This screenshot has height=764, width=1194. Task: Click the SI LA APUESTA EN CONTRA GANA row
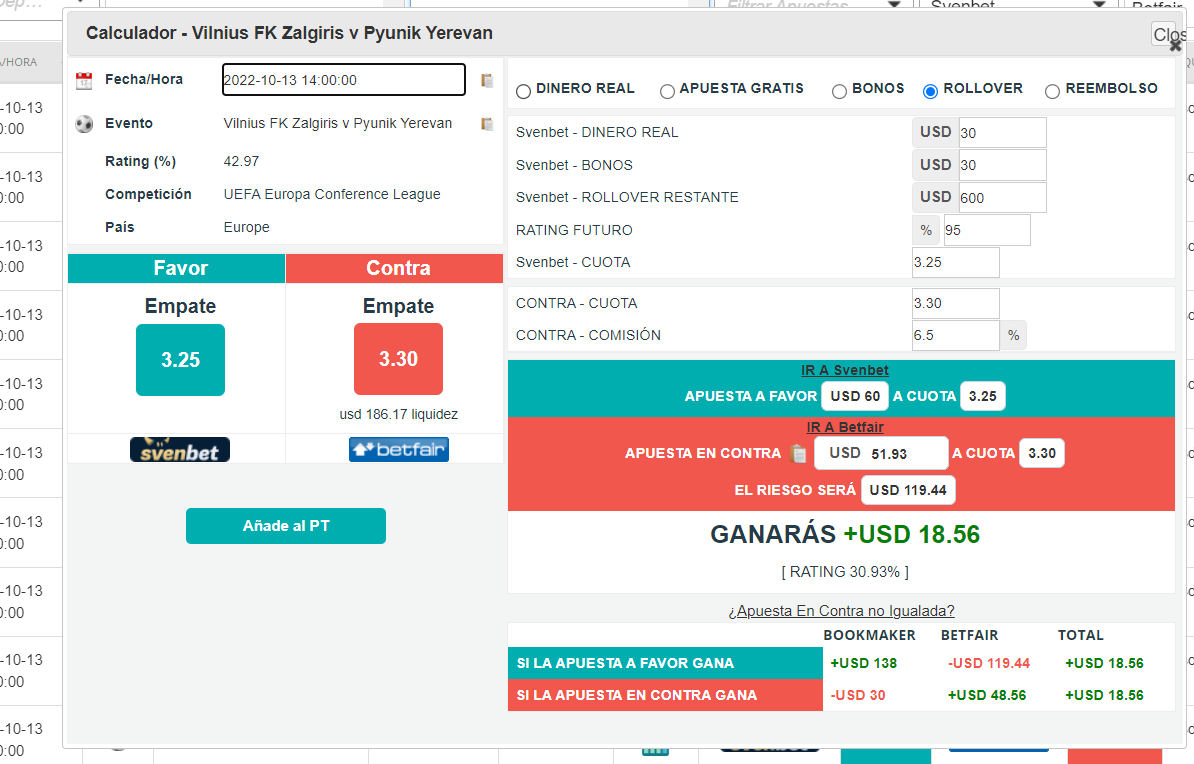point(665,695)
